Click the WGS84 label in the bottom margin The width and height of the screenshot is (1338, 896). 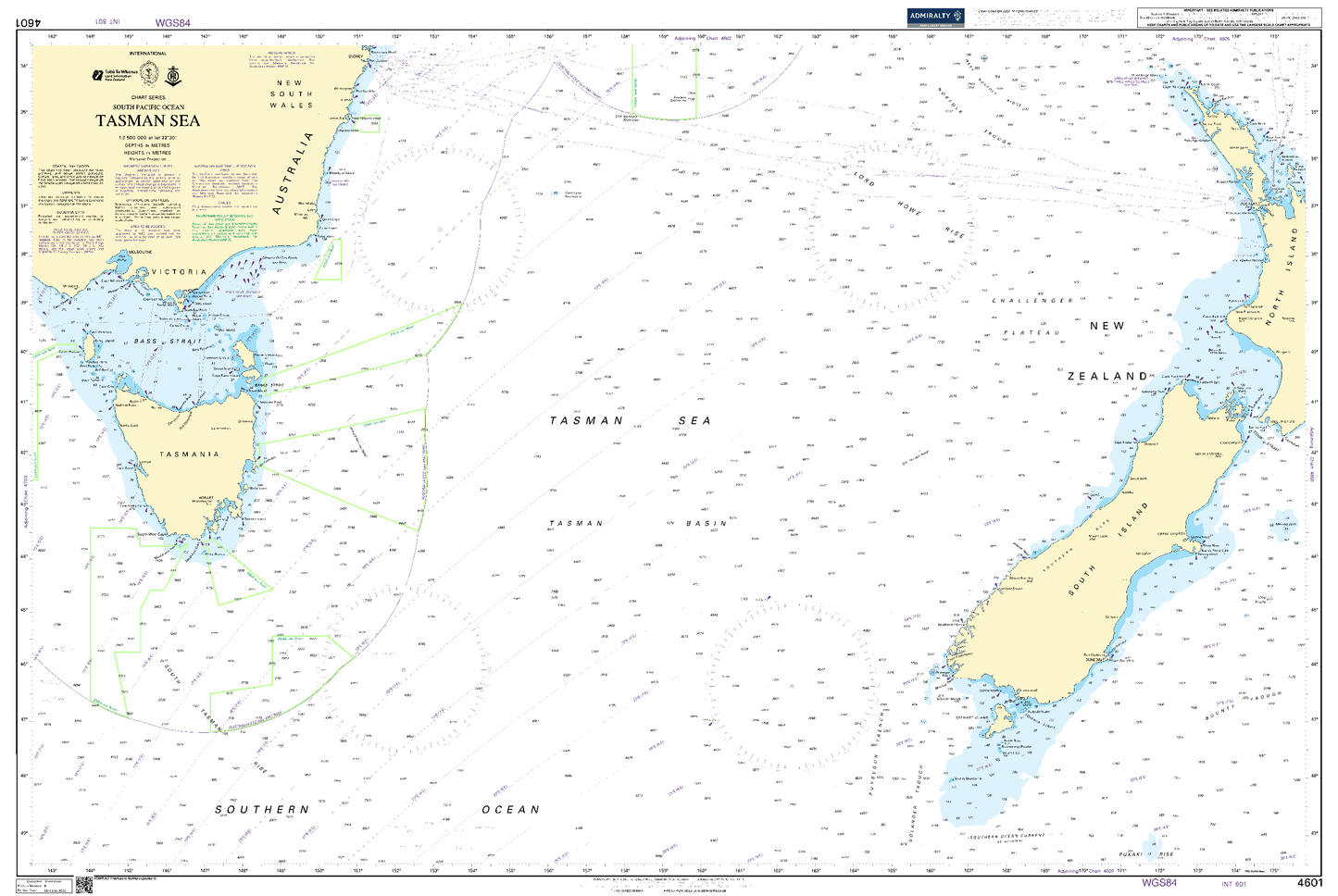coord(1158,883)
